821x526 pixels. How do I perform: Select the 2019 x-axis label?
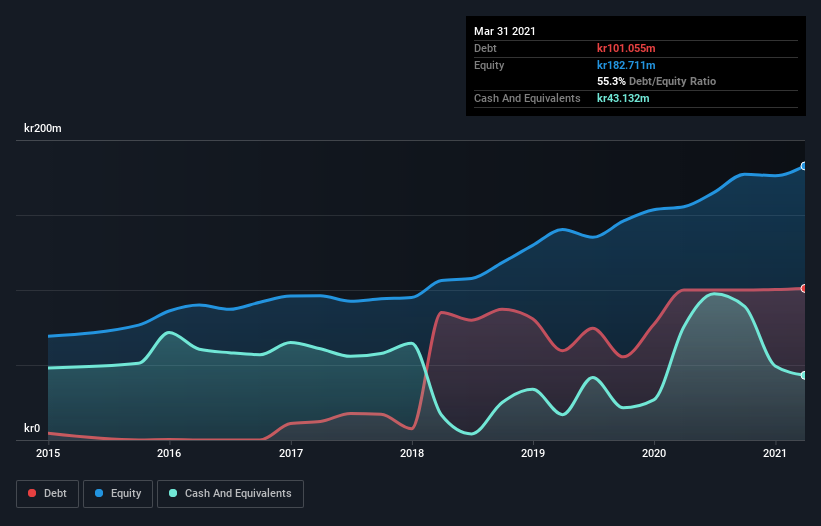pyautogui.click(x=533, y=453)
